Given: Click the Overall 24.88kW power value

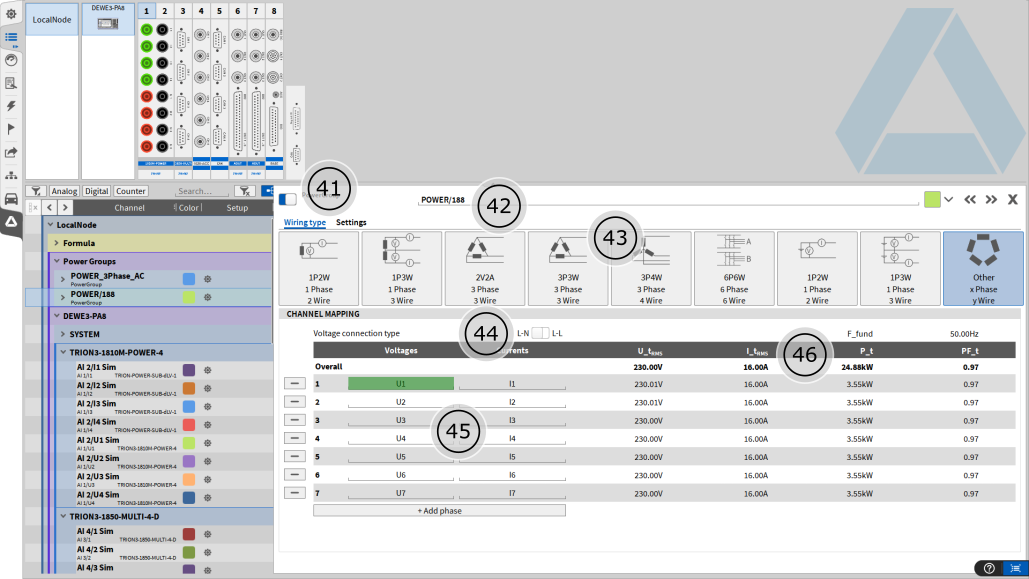Looking at the screenshot, I should point(857,368).
